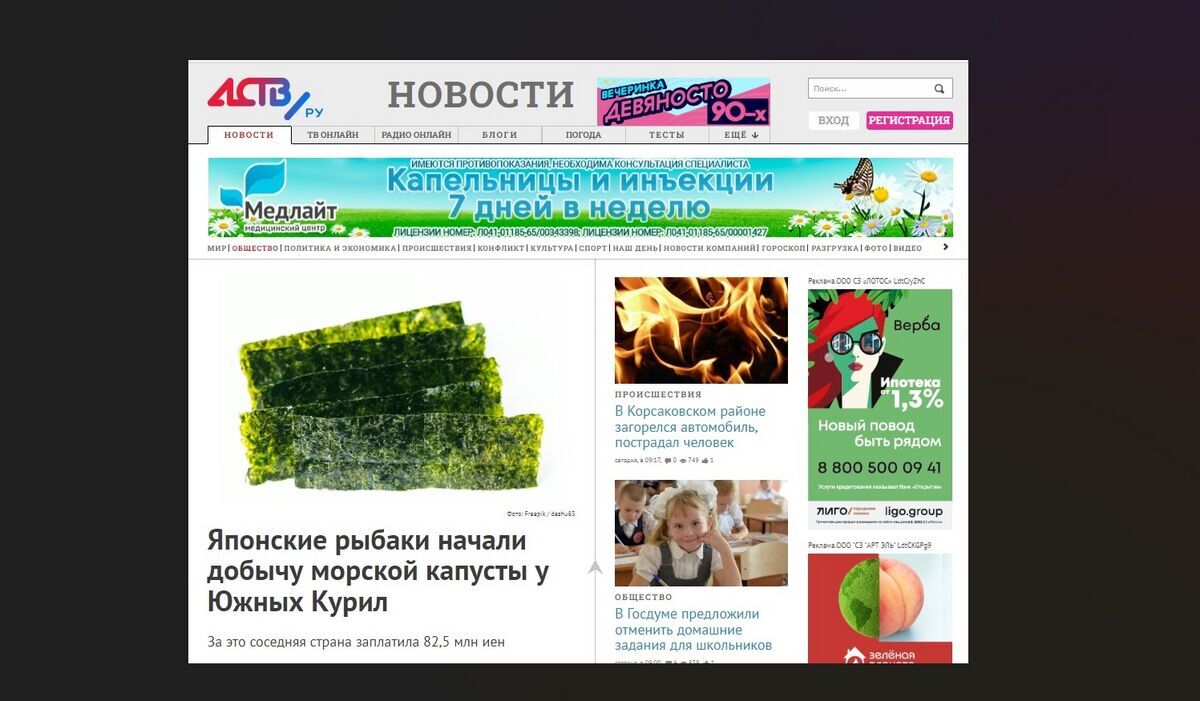Open the ПОГОДА tab

(583, 135)
